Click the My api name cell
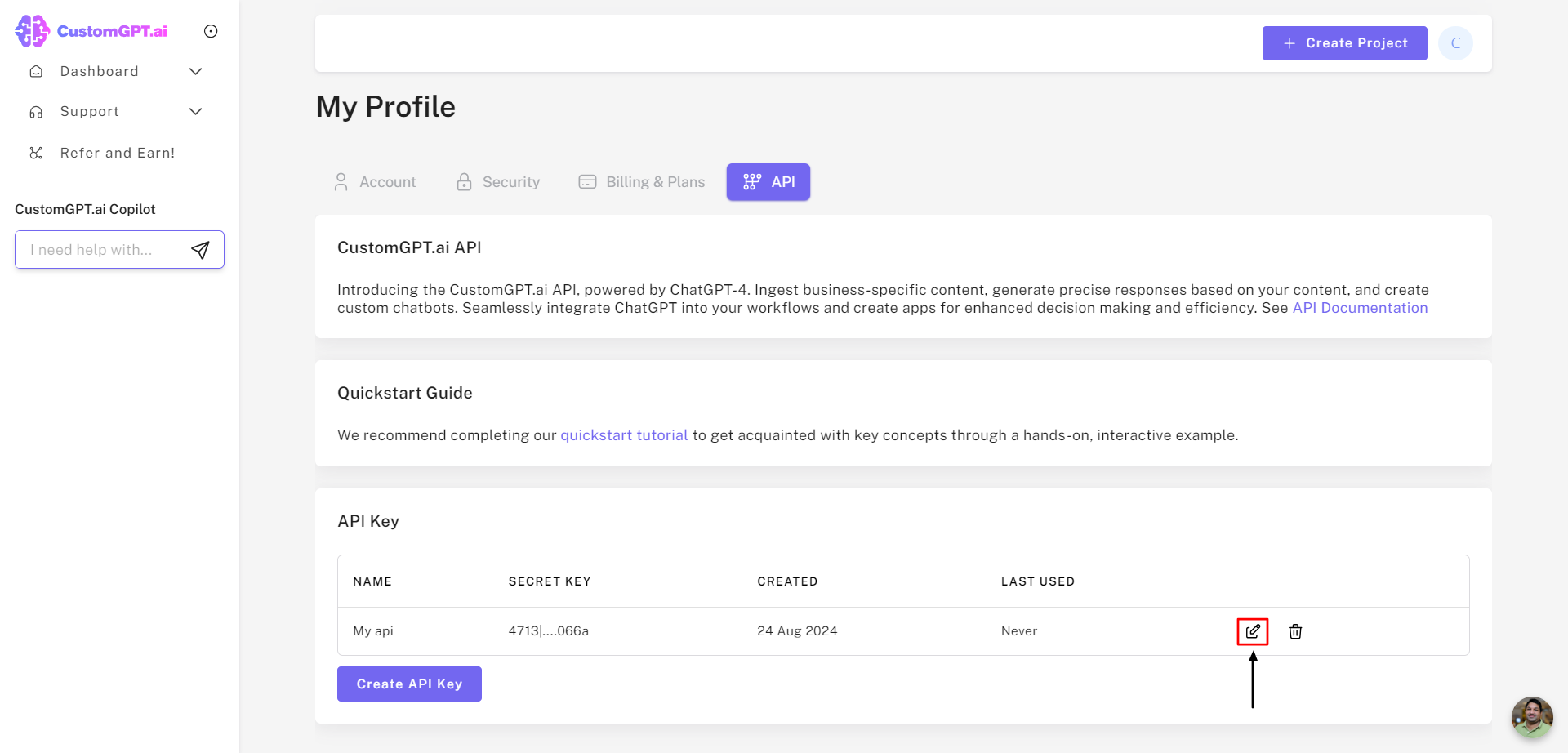 (373, 631)
